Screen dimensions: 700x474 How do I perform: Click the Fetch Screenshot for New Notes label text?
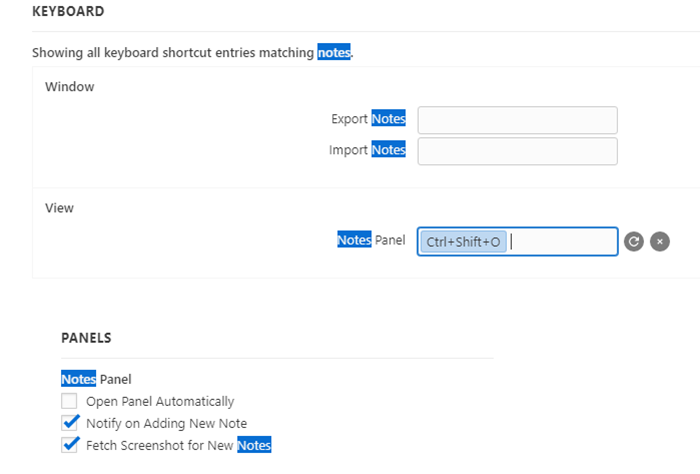(178, 445)
